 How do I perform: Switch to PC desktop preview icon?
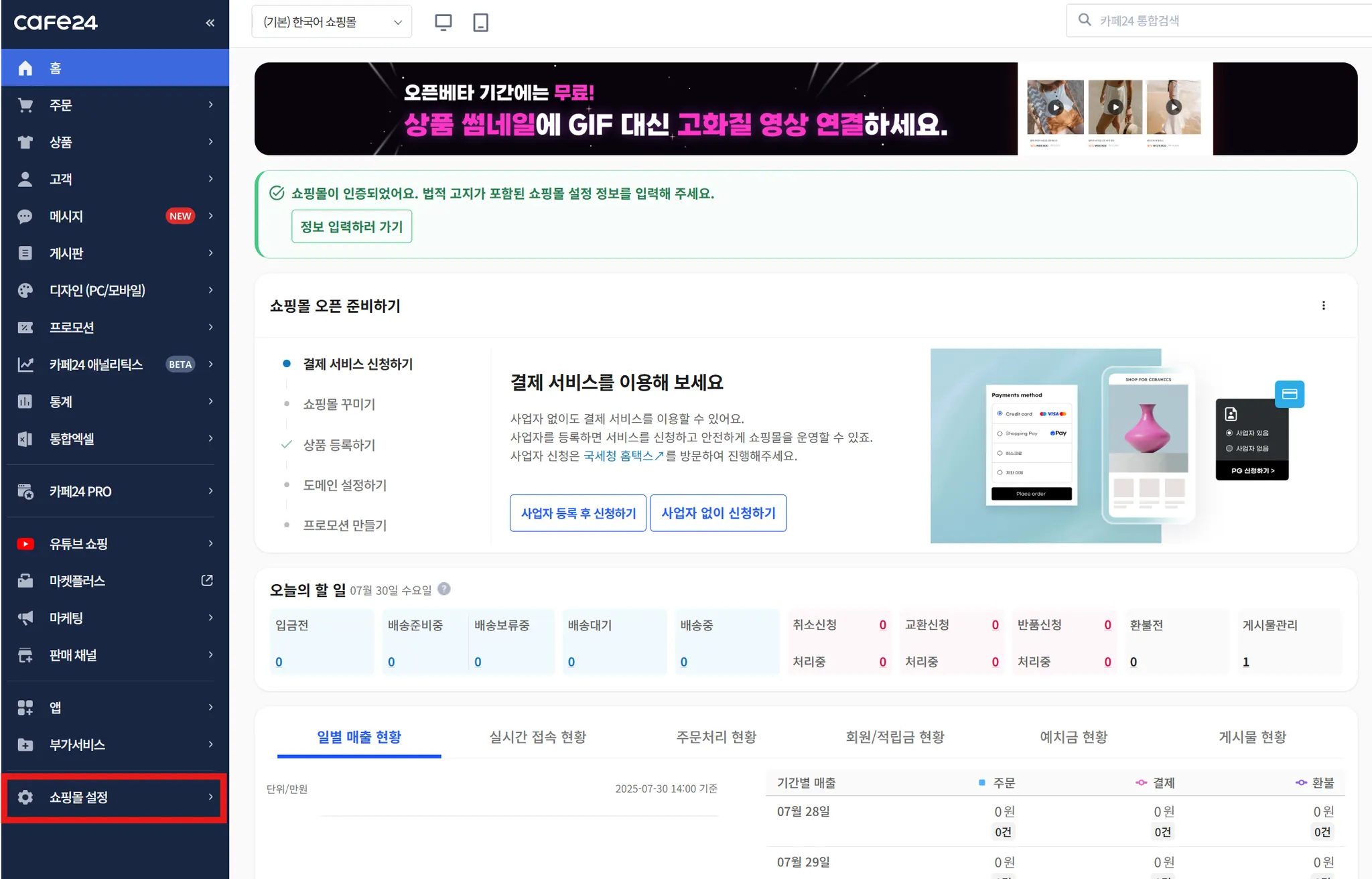click(x=443, y=22)
